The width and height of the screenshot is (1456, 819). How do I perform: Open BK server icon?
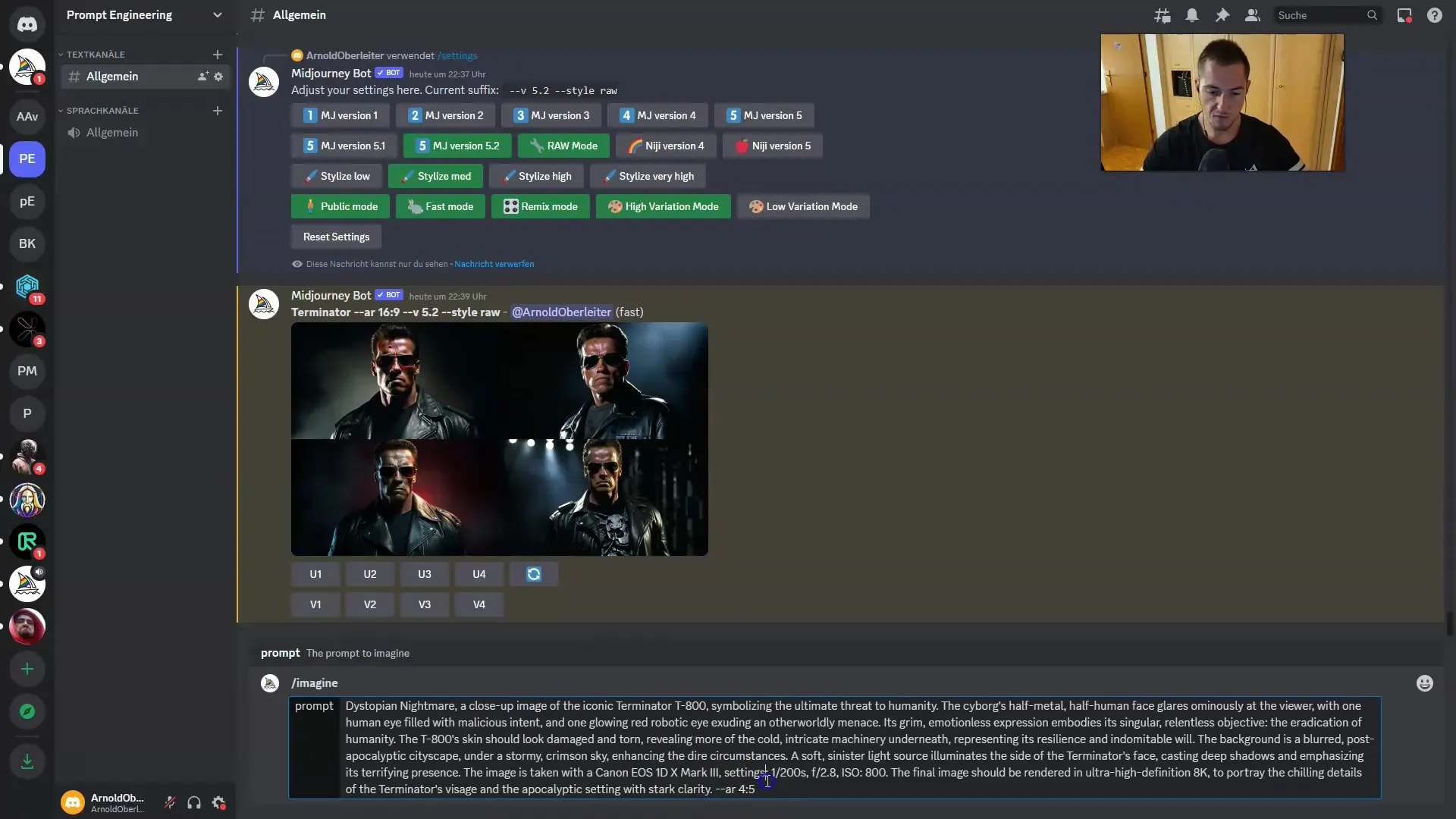[x=27, y=244]
